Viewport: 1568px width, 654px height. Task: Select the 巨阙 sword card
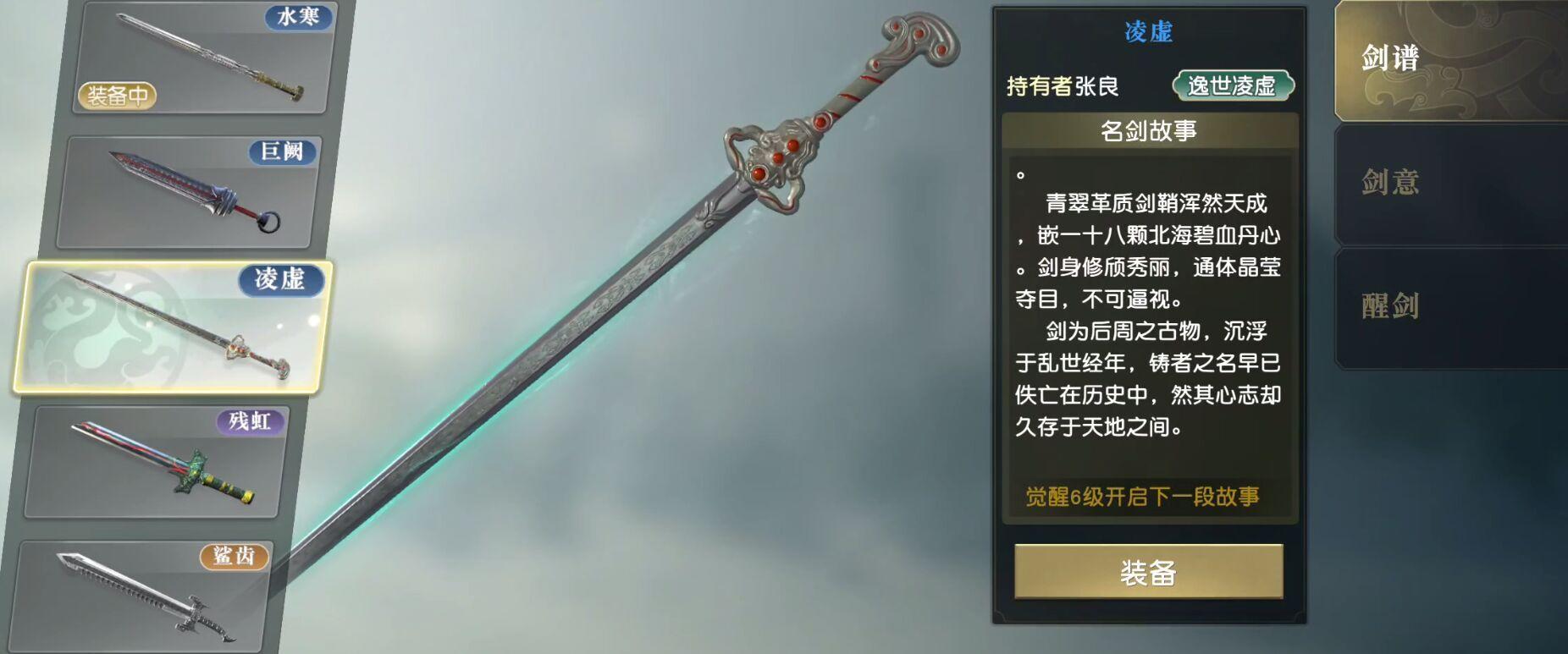[189, 192]
